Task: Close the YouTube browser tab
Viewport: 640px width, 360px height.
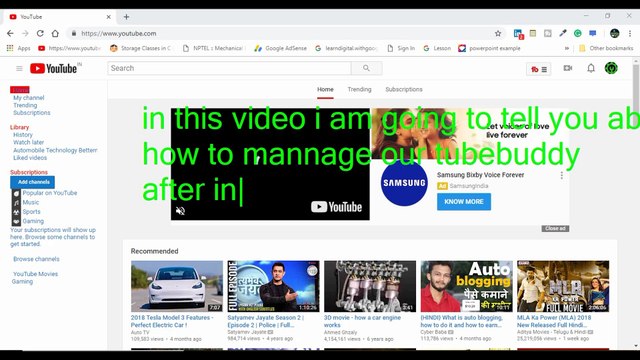Action: point(109,17)
